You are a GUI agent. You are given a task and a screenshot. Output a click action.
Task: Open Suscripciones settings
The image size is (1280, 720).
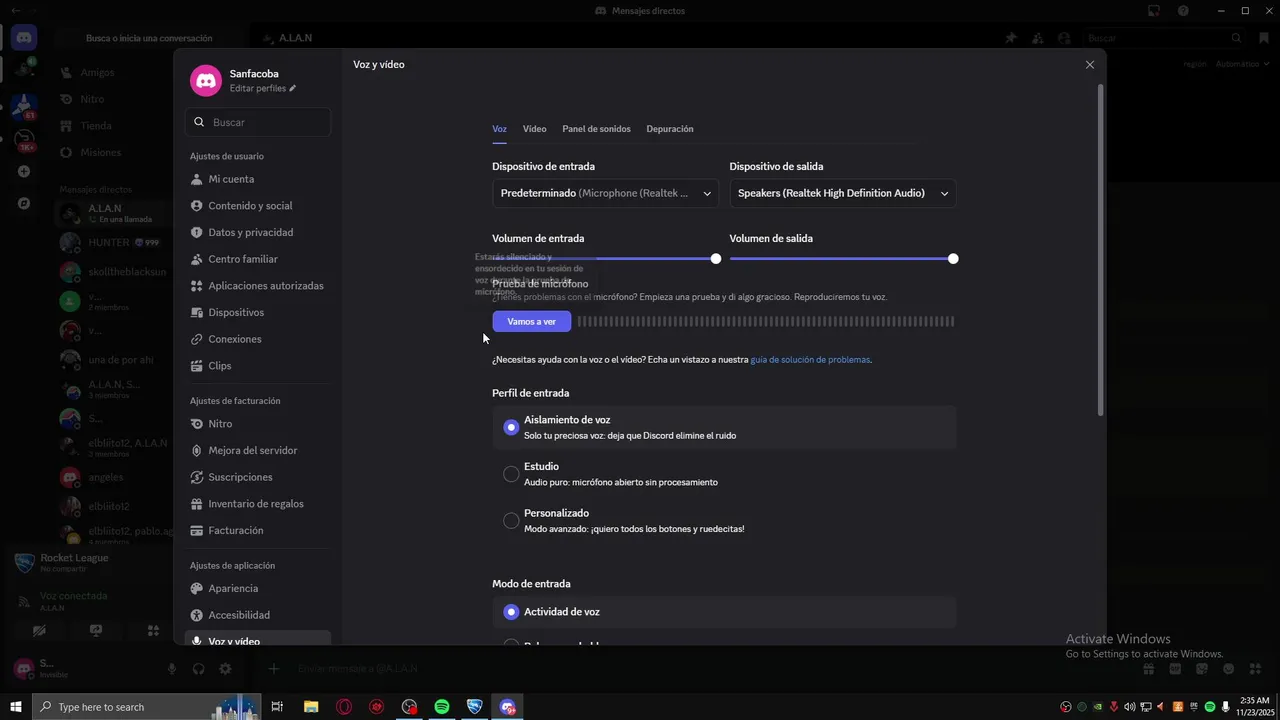pos(258,477)
